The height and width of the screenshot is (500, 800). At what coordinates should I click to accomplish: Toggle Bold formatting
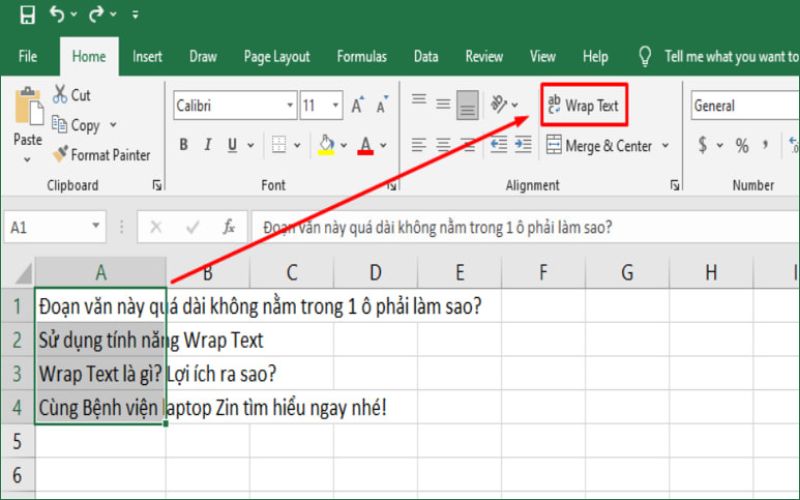point(183,146)
